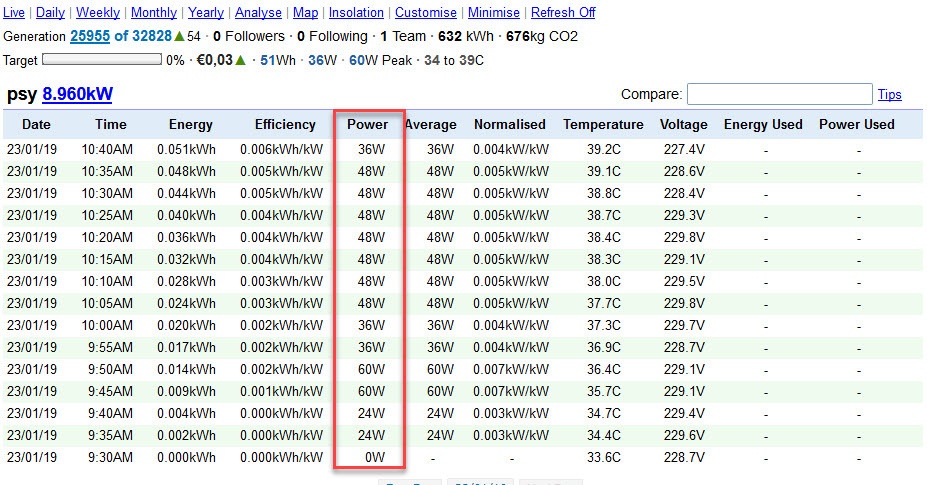The height and width of the screenshot is (485, 927).
Task: Select the 0.051kWh energy cell
Action: pos(186,150)
